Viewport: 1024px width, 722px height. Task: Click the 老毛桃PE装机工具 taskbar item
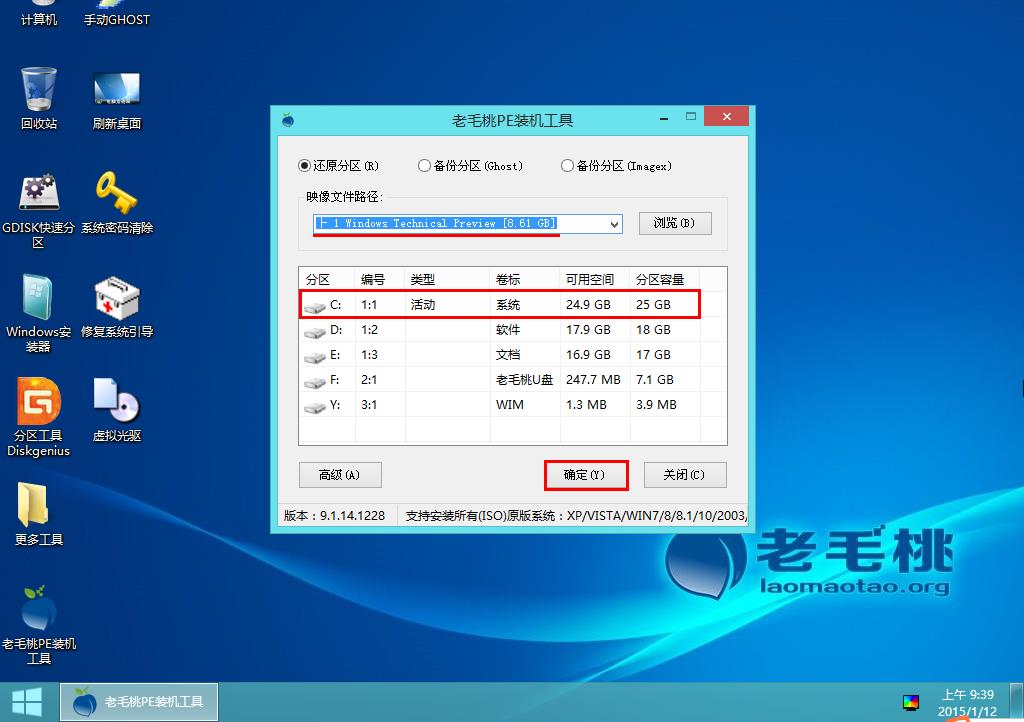[x=138, y=700]
